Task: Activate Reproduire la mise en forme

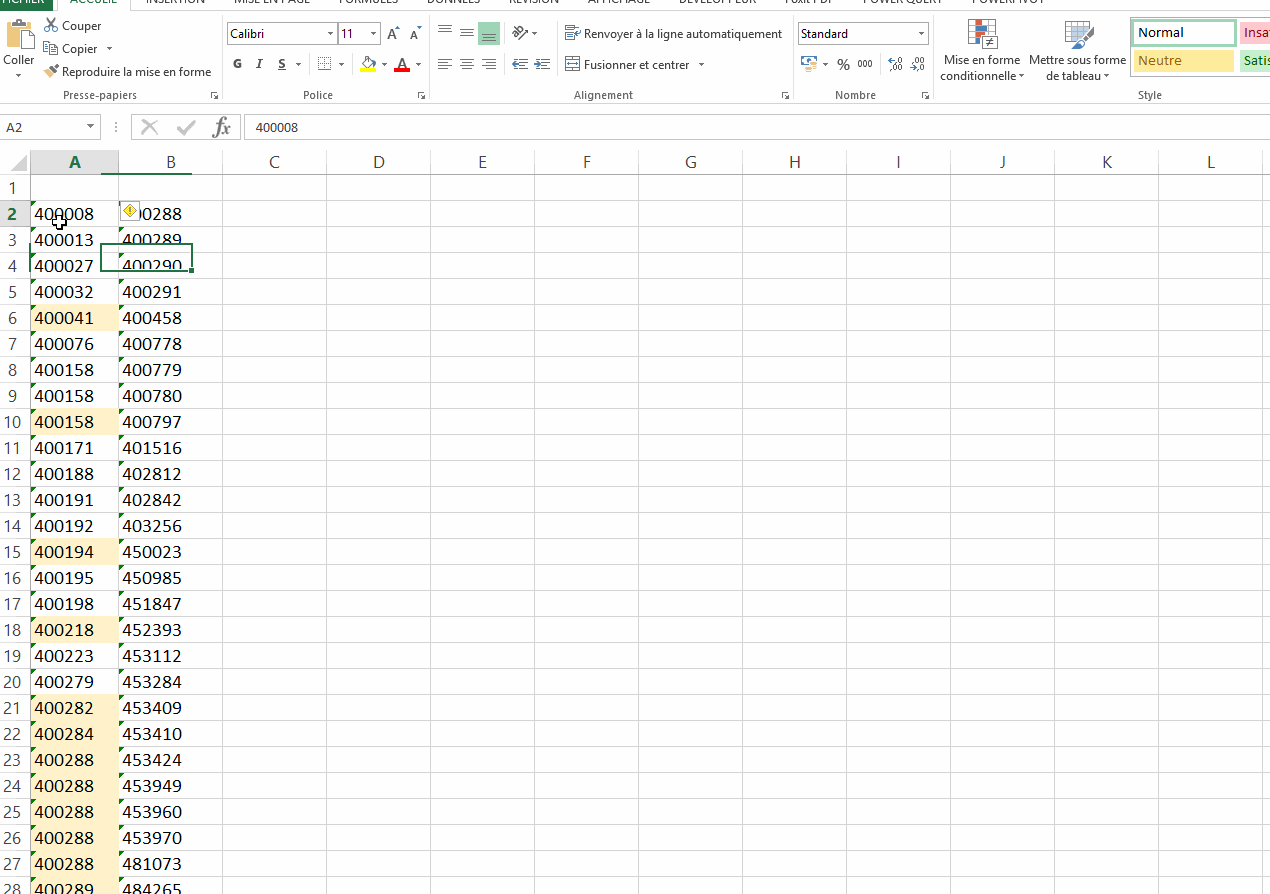Action: click(127, 72)
